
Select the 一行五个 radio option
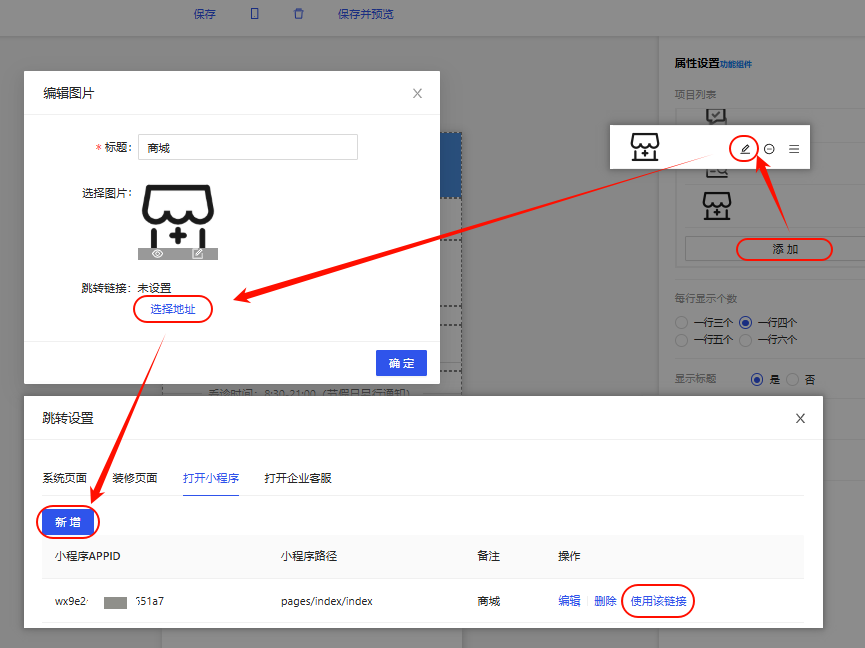coord(682,340)
